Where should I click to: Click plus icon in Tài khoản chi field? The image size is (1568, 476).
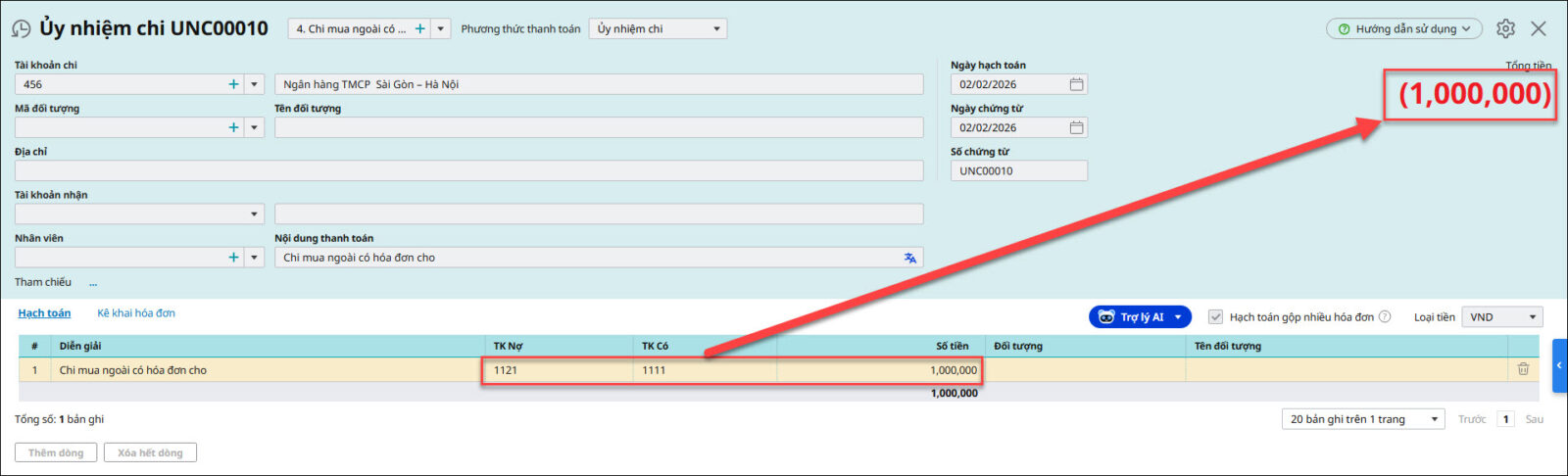(233, 84)
